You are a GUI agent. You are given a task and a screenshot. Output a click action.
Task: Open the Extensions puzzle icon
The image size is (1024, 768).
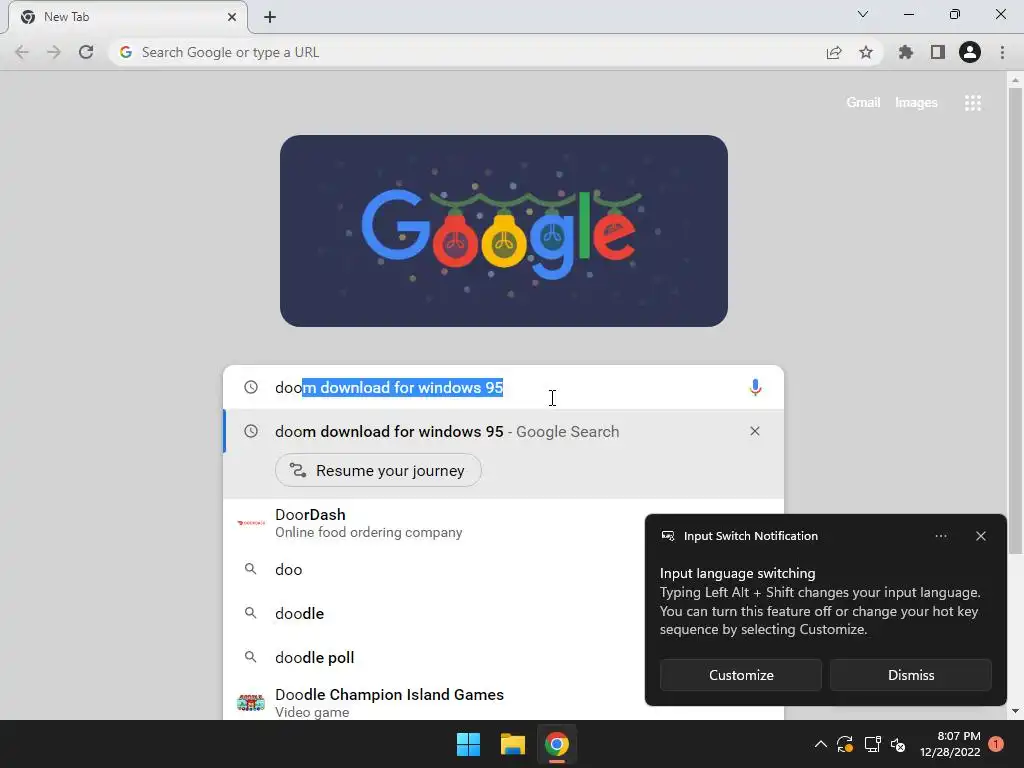pos(906,52)
